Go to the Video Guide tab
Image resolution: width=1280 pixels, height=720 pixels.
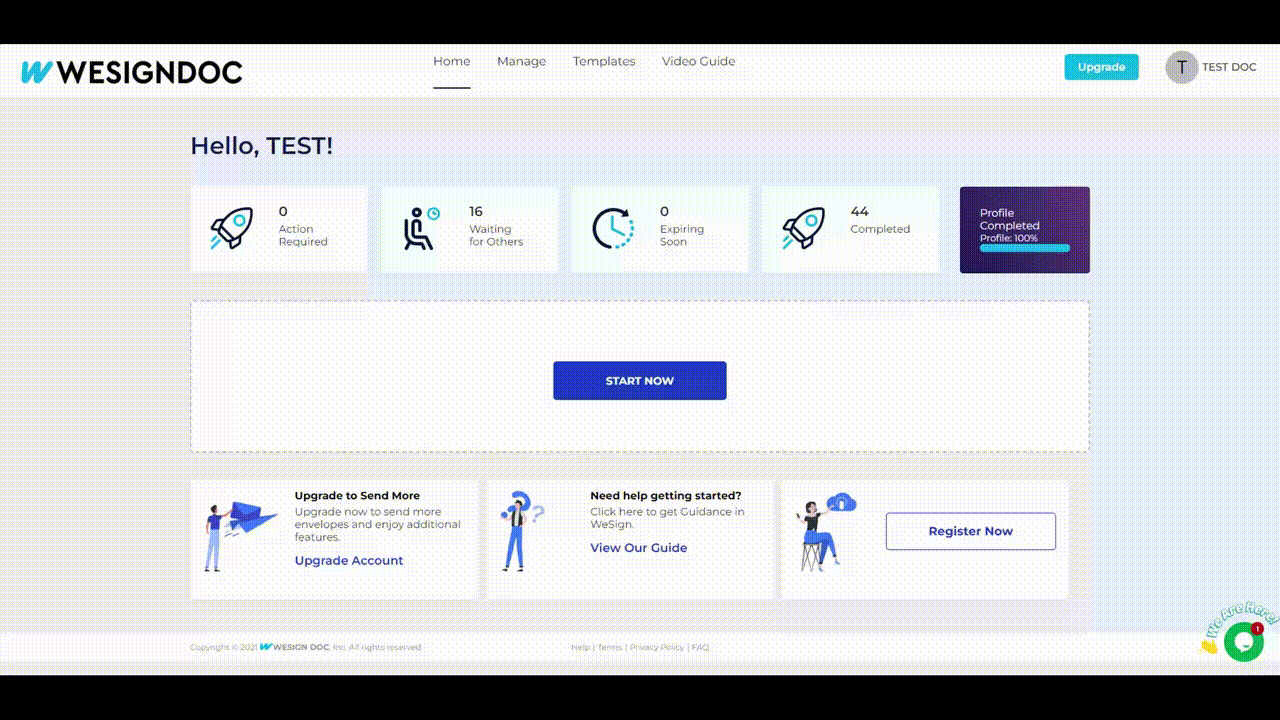(x=698, y=61)
